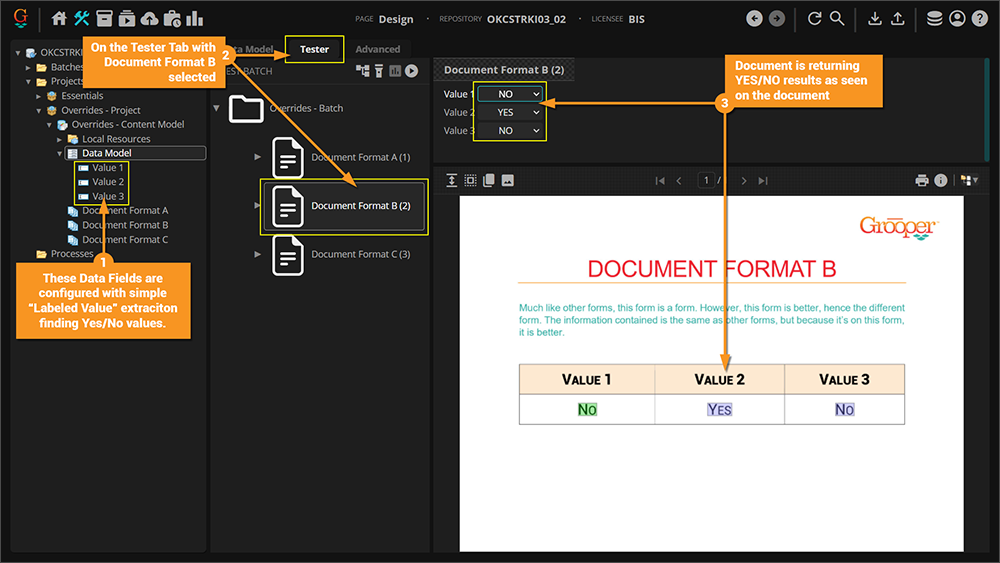Screen dimensions: 1000x563
Task: Collapse the OKCSTRKI root node
Action: click(x=18, y=53)
